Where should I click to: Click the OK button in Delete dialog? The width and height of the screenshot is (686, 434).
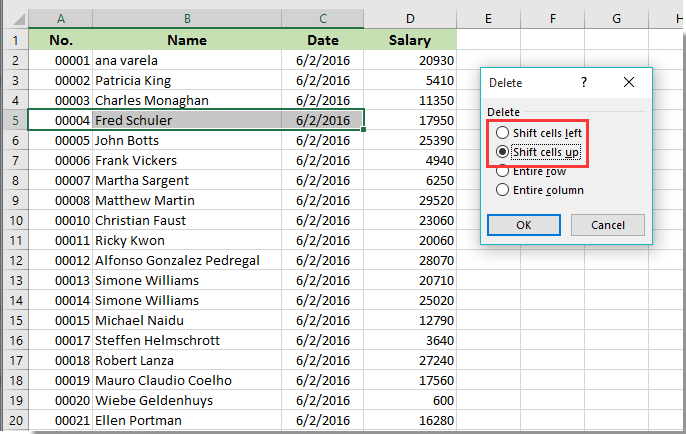523,225
